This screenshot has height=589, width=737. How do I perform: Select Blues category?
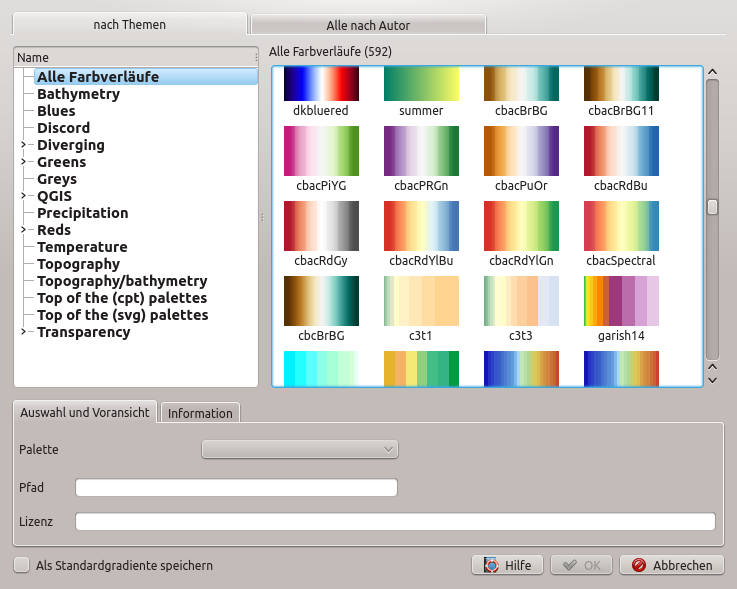[56, 111]
